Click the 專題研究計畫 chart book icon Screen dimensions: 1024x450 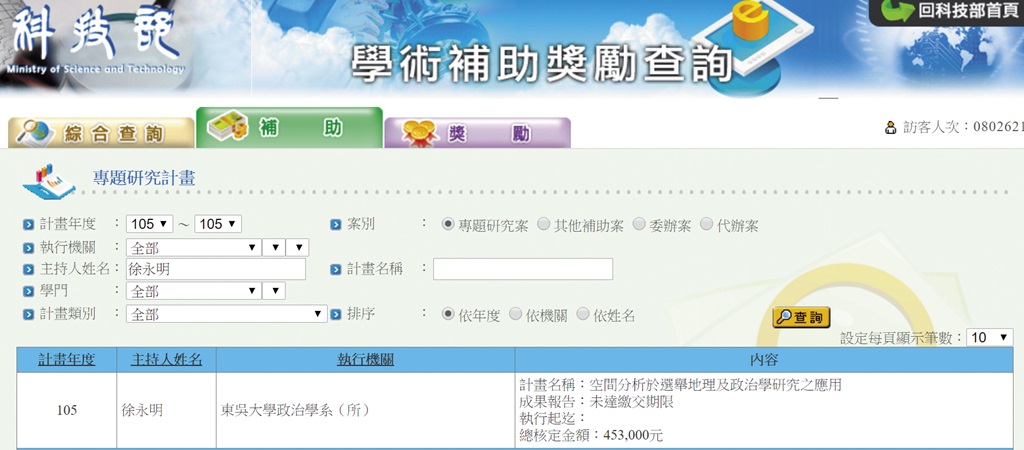(x=49, y=182)
